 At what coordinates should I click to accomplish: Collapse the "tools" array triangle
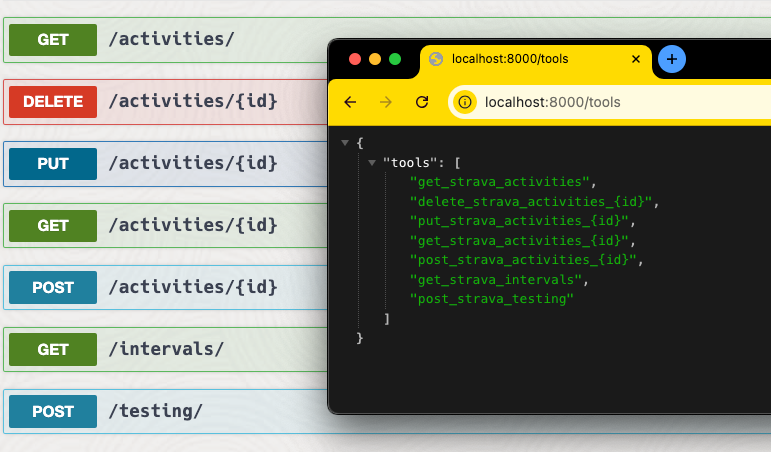click(372, 163)
